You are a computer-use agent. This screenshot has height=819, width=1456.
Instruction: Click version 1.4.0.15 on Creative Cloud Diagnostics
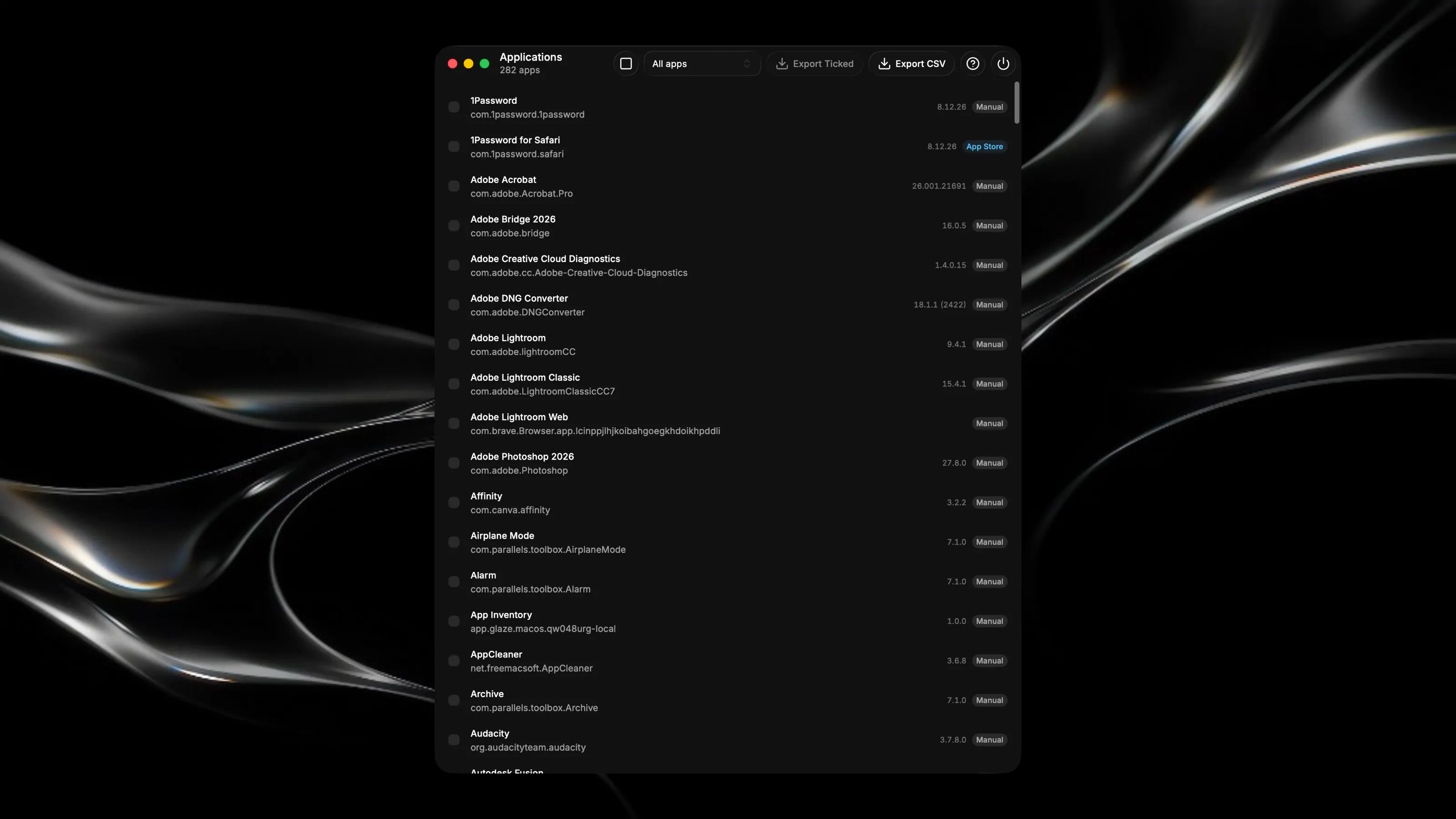[950, 265]
